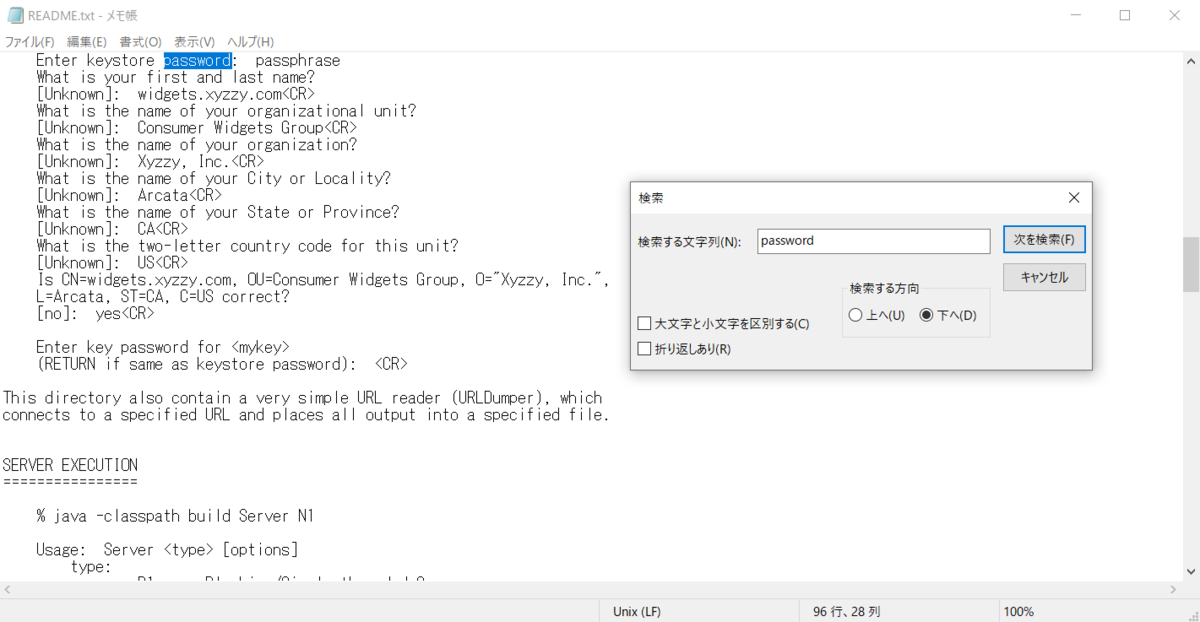Open the 表示(V) menu
Screen dimensions: 1200x622
(x=194, y=42)
